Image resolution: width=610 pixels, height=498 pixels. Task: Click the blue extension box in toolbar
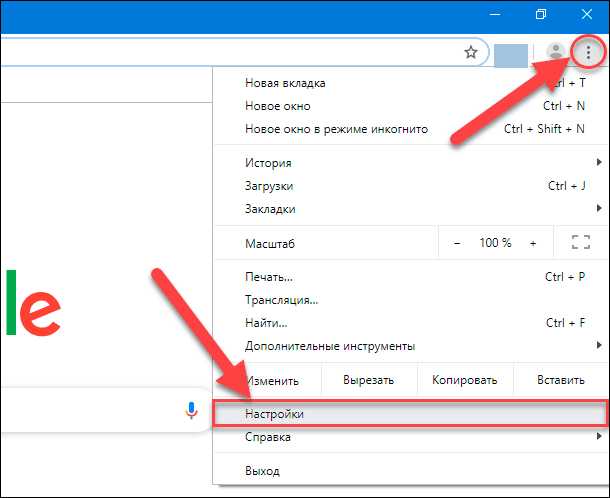coord(511,55)
